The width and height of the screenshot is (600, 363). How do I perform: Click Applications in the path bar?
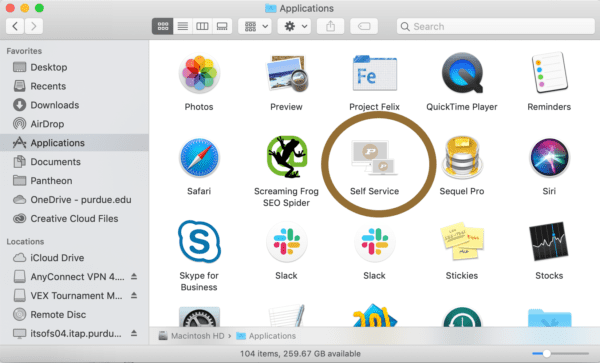pos(266,336)
